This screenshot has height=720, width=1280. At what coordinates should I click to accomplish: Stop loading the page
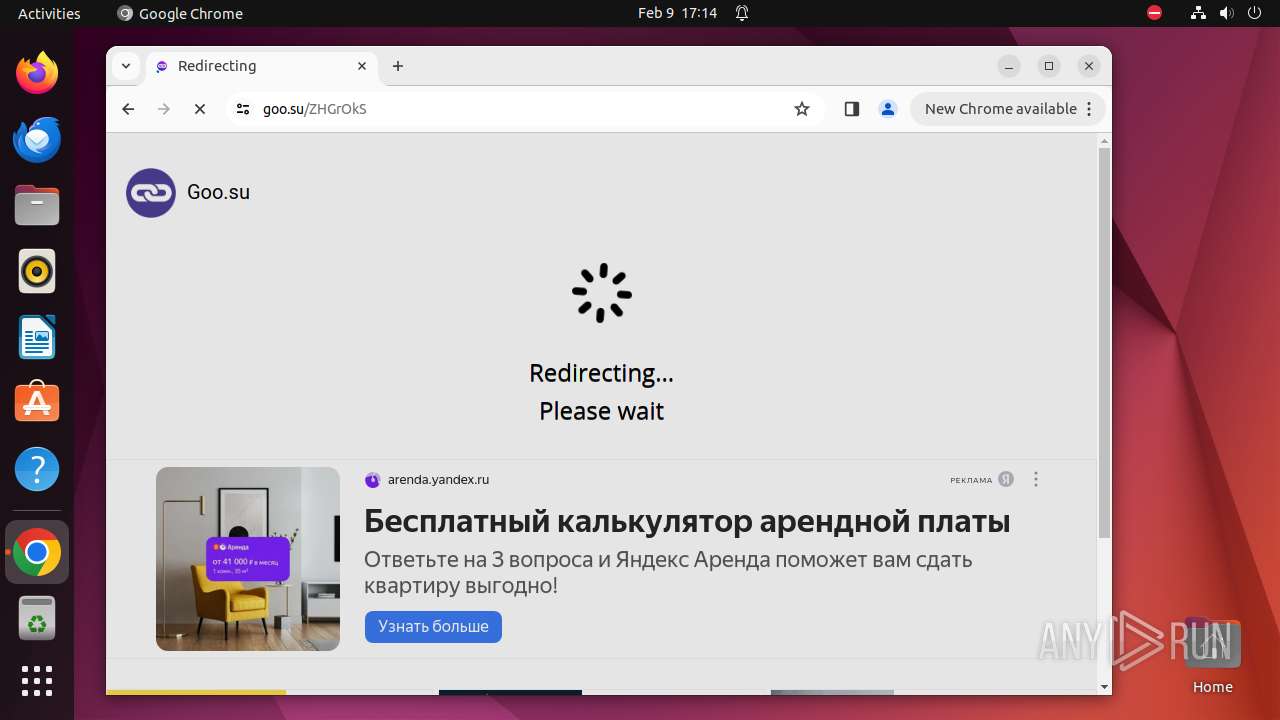coord(200,109)
